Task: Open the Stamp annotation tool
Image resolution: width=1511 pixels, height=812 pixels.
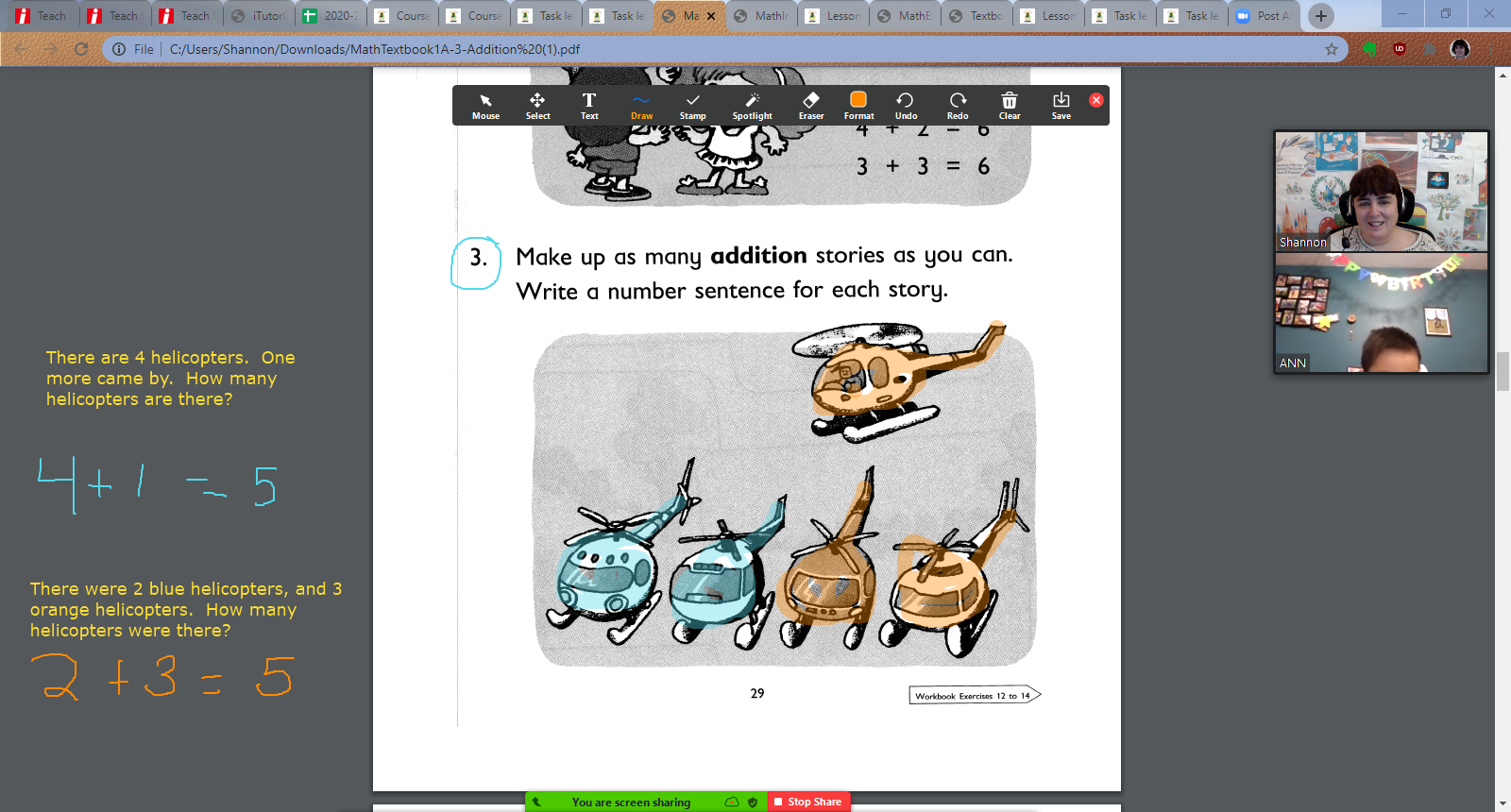Action: point(692,106)
